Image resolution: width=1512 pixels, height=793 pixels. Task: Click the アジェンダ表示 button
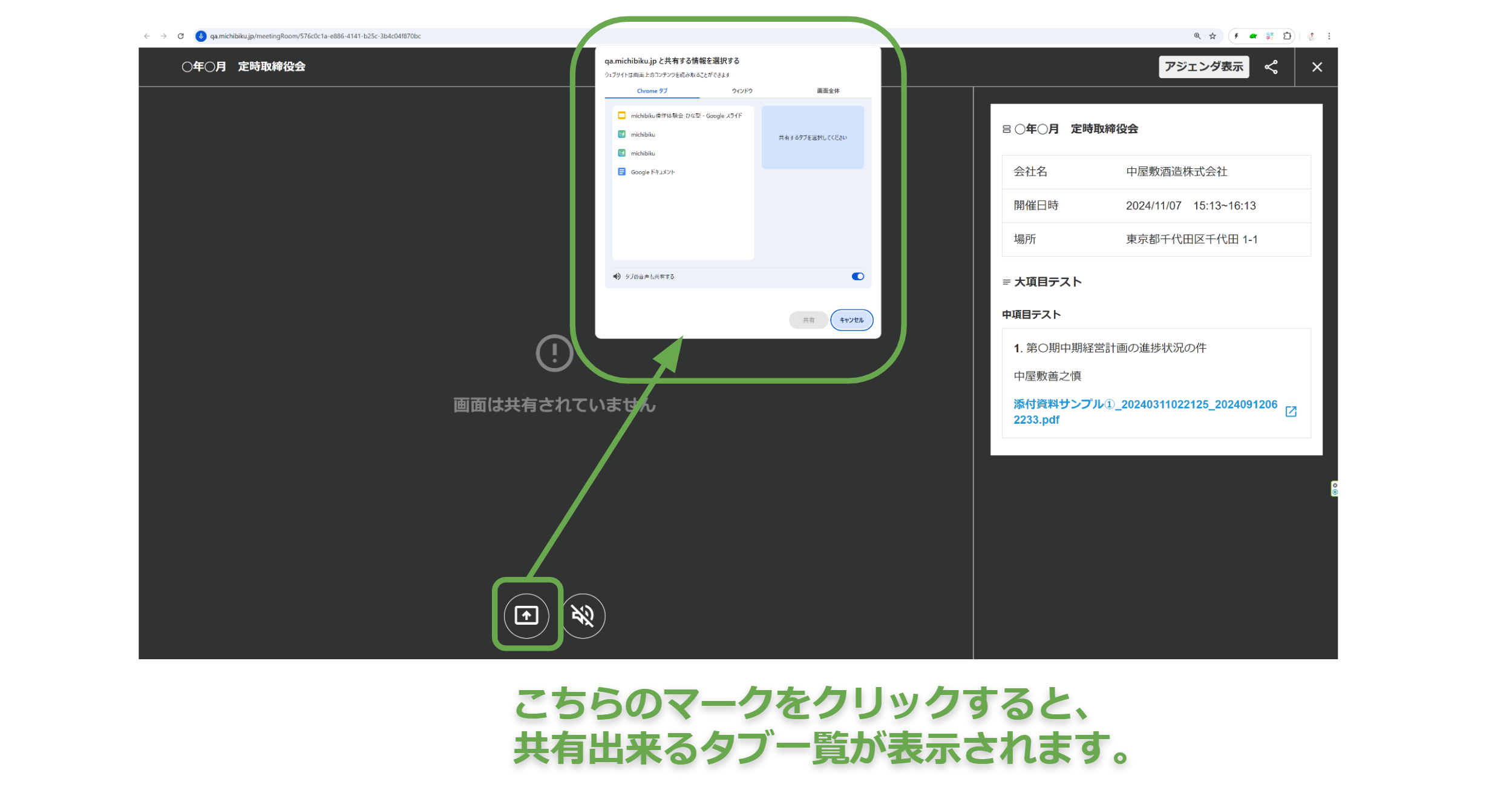tap(1203, 67)
